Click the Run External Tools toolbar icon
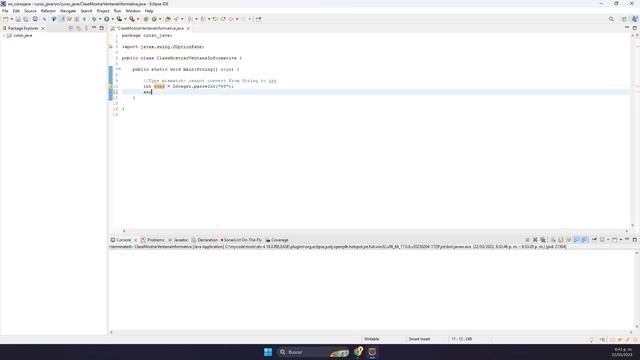The width and height of the screenshot is (640, 360). click(132, 19)
